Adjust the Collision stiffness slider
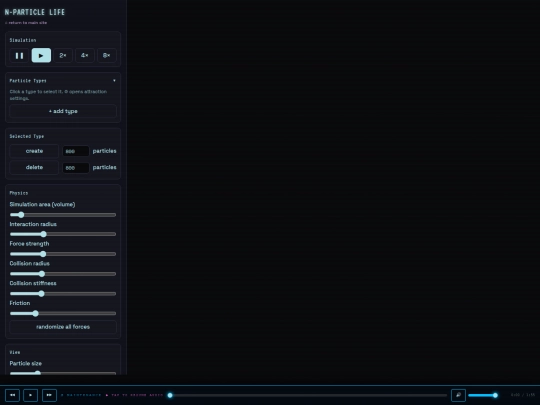540x405 pixels. 63,294
